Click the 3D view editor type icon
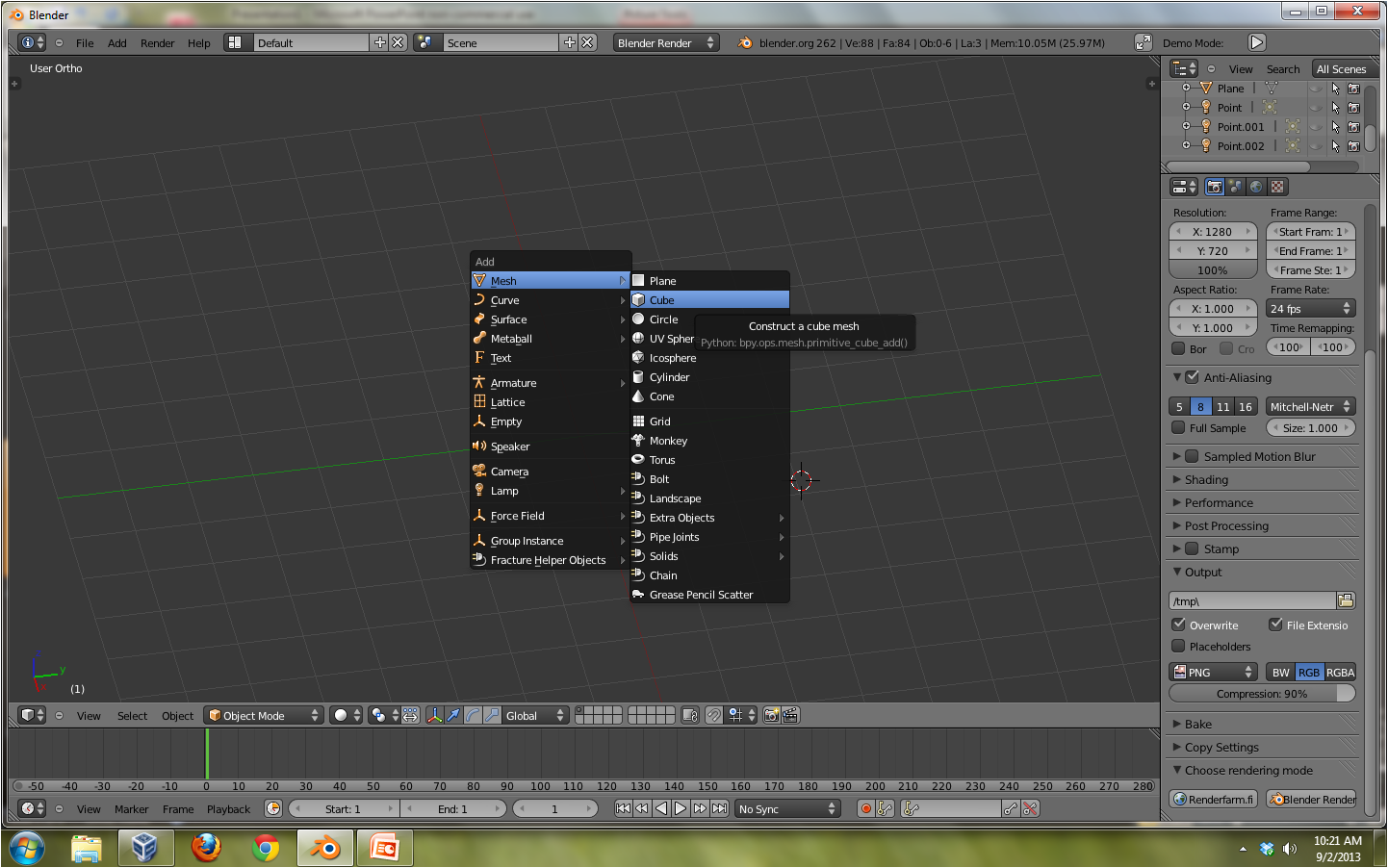This screenshot has width=1388, height=868. [x=32, y=715]
